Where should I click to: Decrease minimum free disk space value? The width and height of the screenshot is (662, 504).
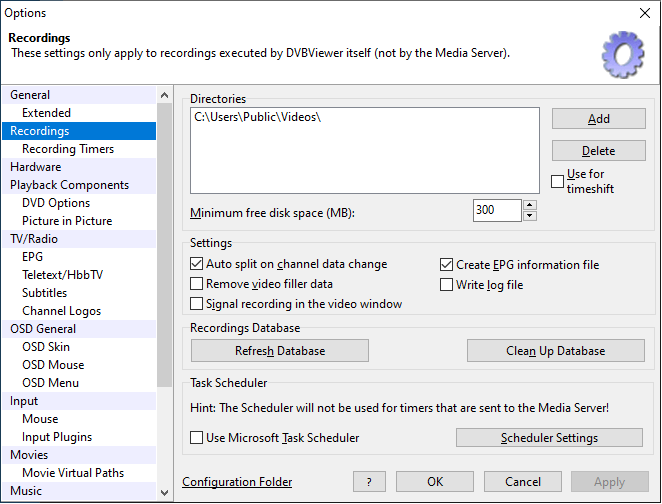tap(530, 216)
